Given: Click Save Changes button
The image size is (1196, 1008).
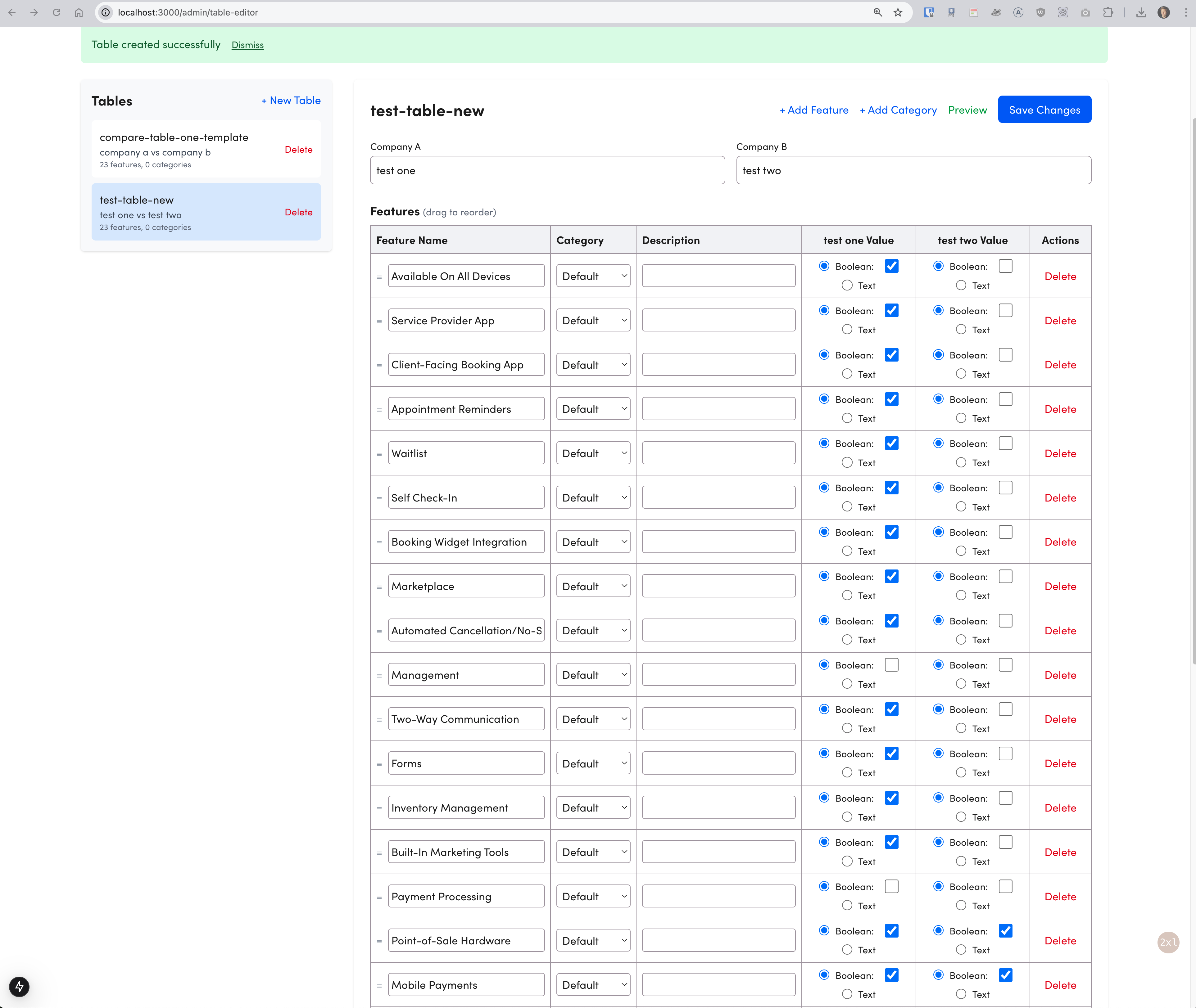Looking at the screenshot, I should [1044, 110].
